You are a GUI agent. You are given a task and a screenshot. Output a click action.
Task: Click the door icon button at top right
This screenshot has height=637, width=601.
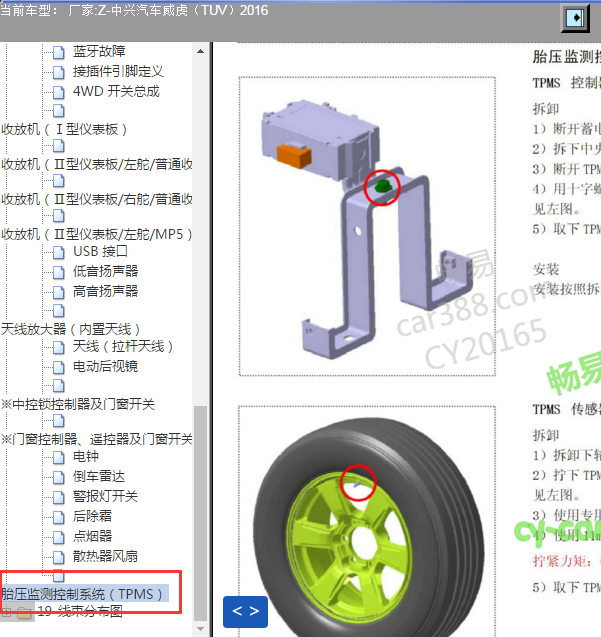click(x=574, y=19)
